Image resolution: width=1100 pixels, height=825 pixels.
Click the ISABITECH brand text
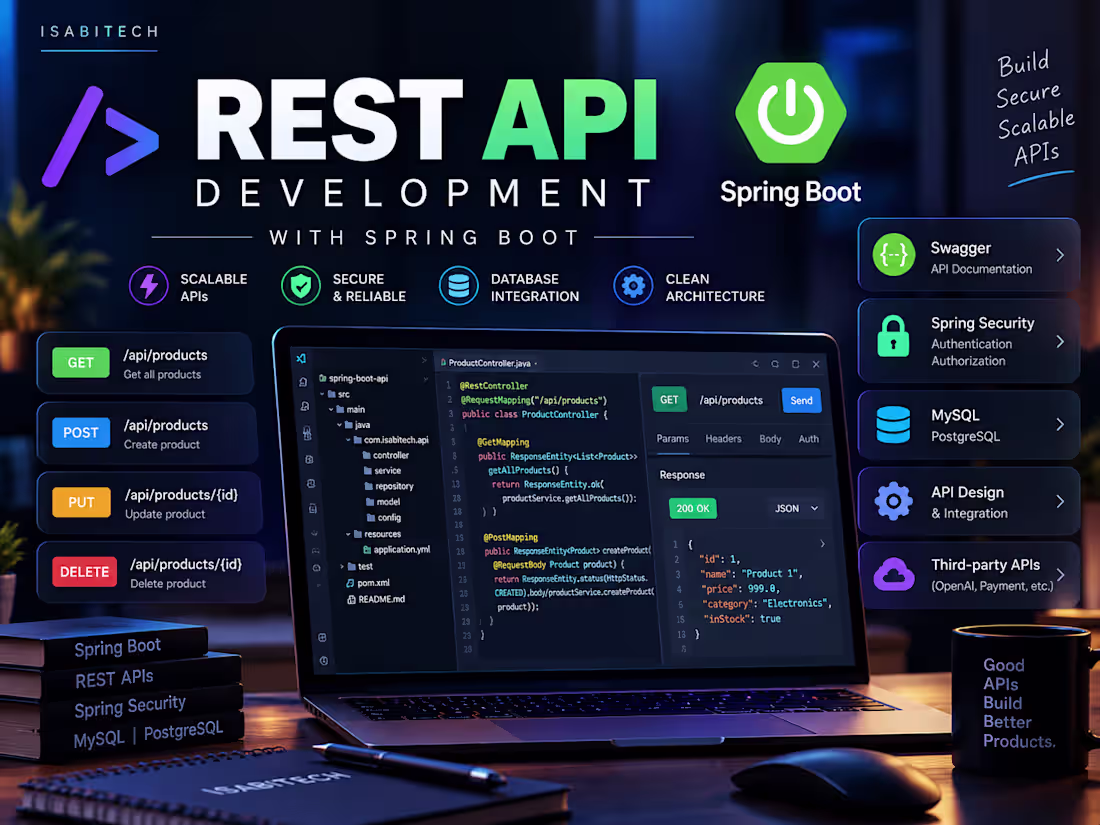point(100,32)
